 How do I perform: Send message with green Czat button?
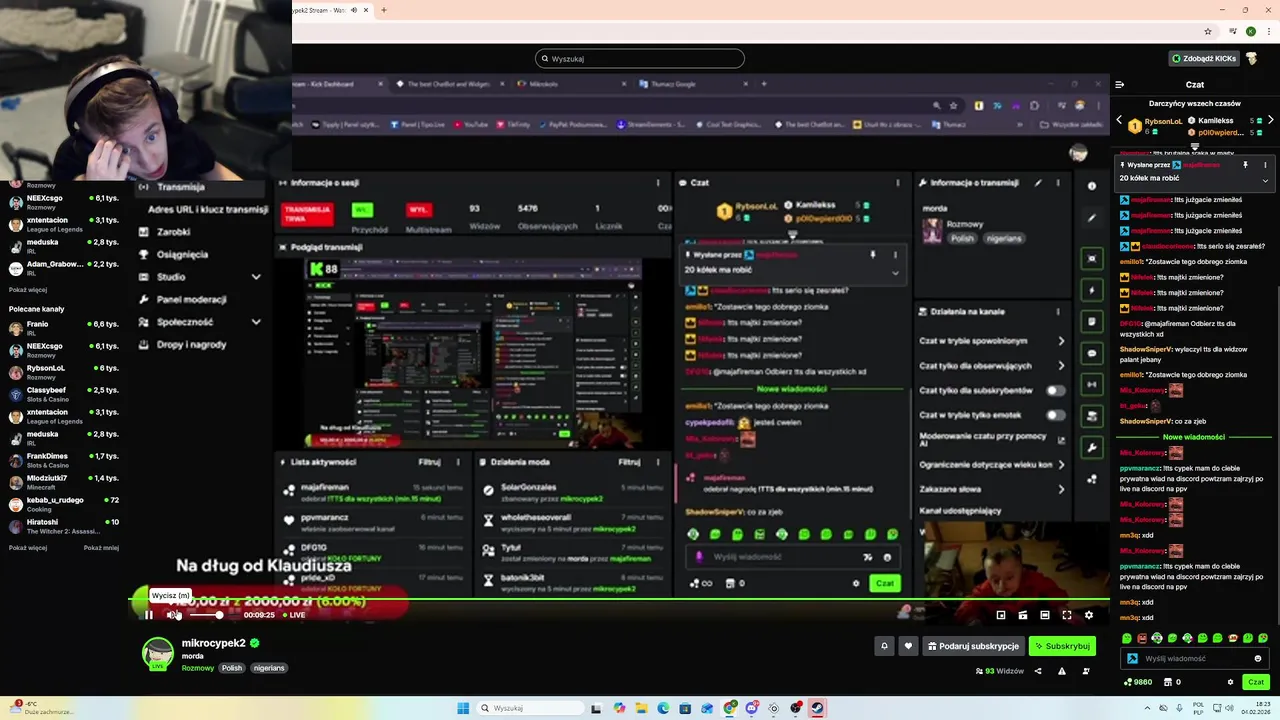1256,682
